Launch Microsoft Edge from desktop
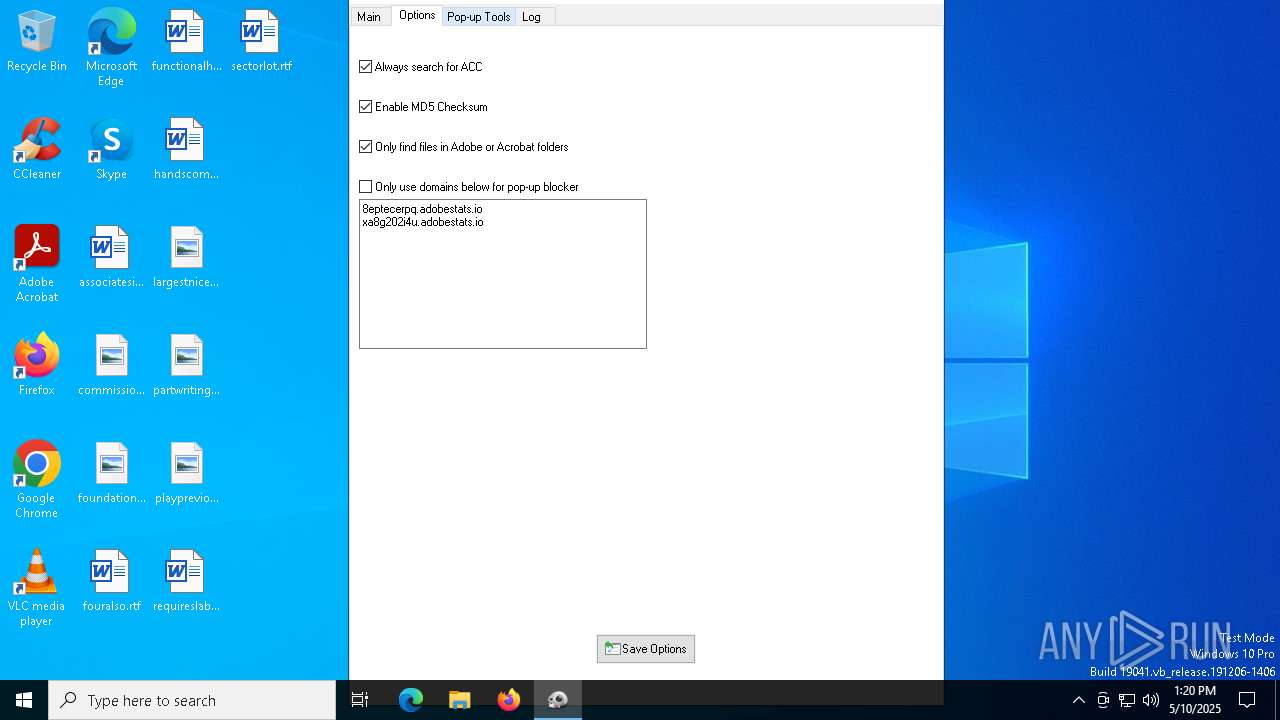The width and height of the screenshot is (1280, 720). click(x=111, y=48)
